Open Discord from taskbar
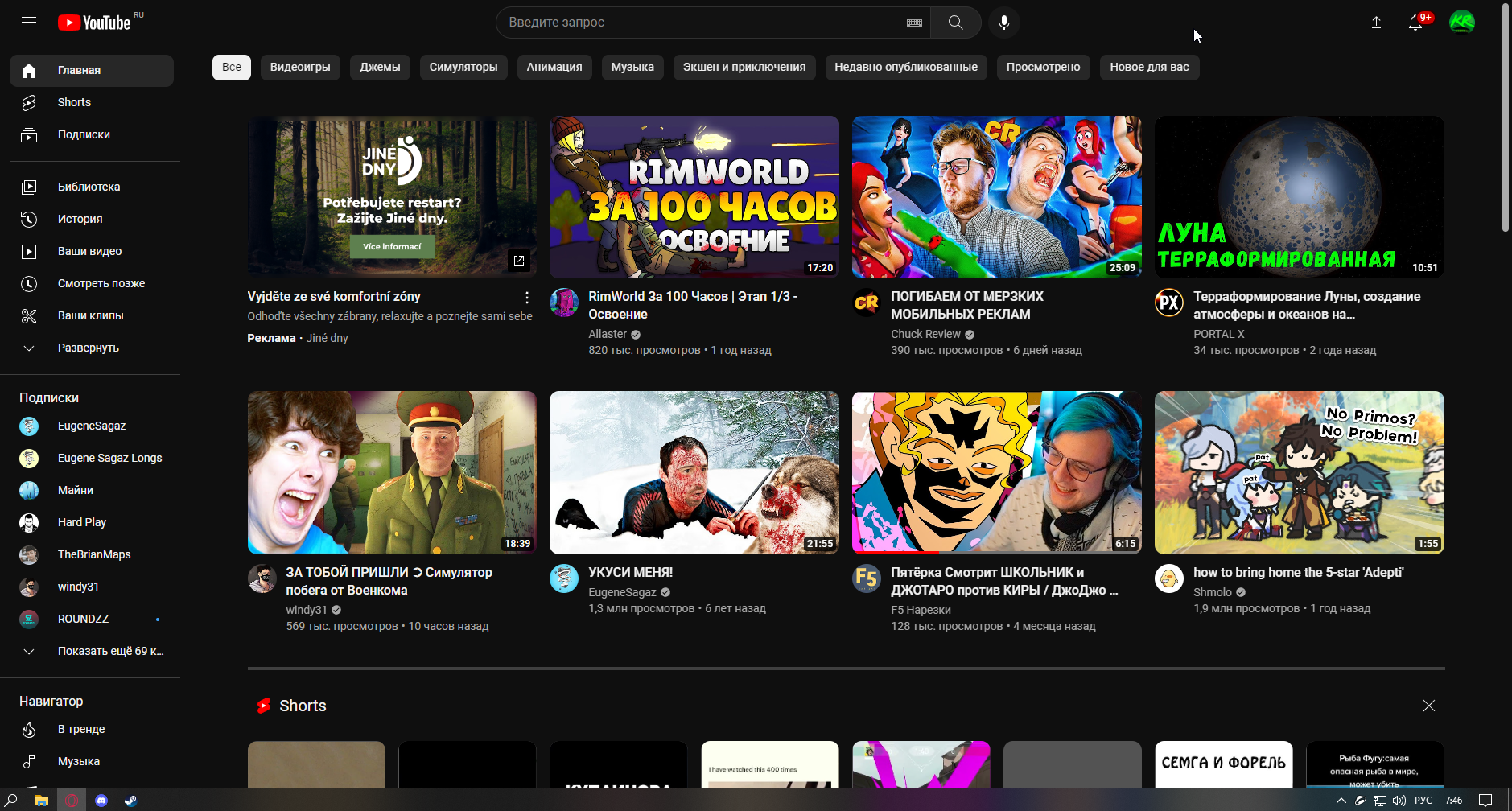1512x811 pixels. 101,801
